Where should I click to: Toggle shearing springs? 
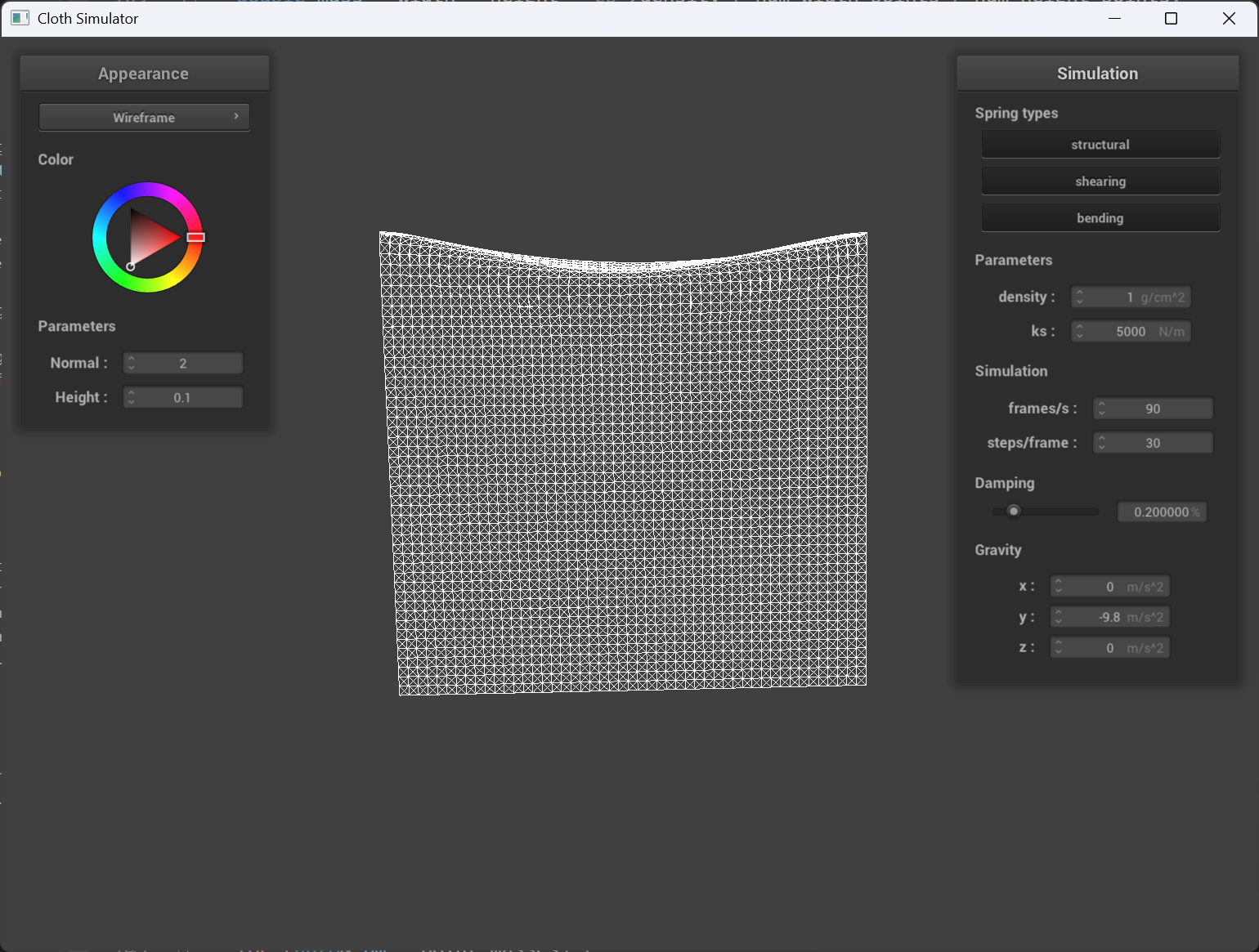(1100, 181)
